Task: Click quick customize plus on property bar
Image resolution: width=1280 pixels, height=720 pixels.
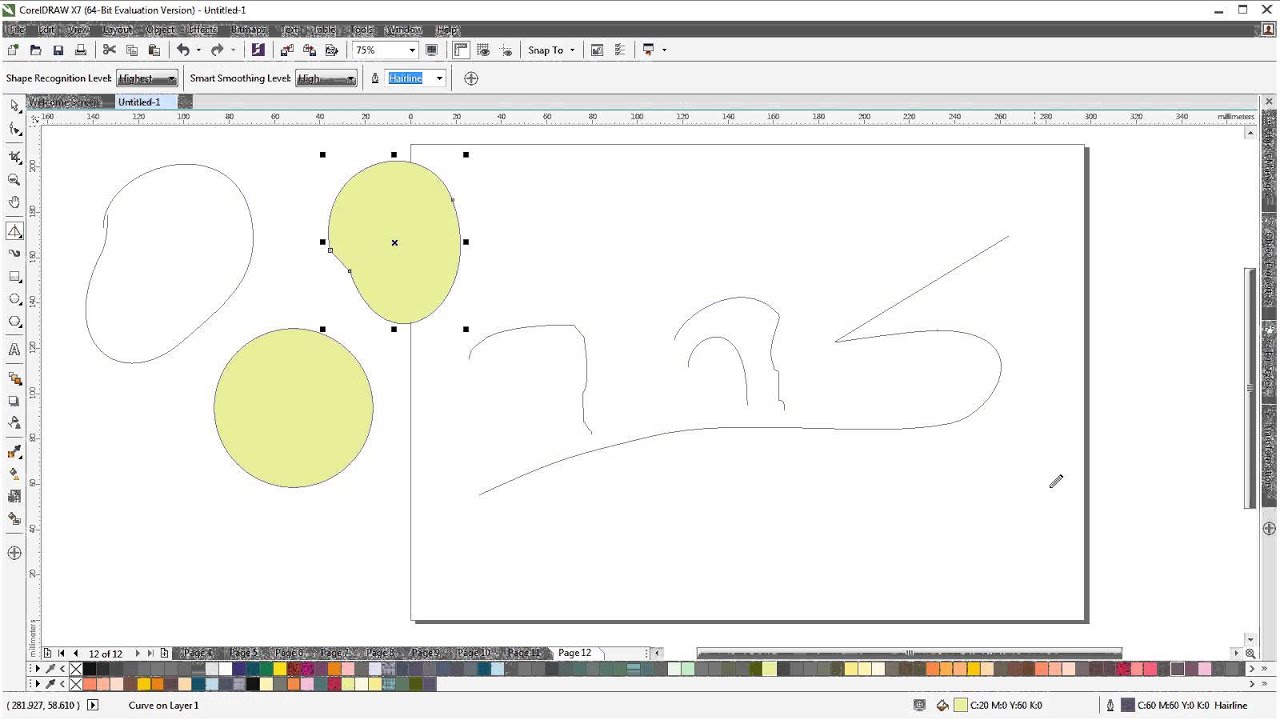Action: coord(471,78)
